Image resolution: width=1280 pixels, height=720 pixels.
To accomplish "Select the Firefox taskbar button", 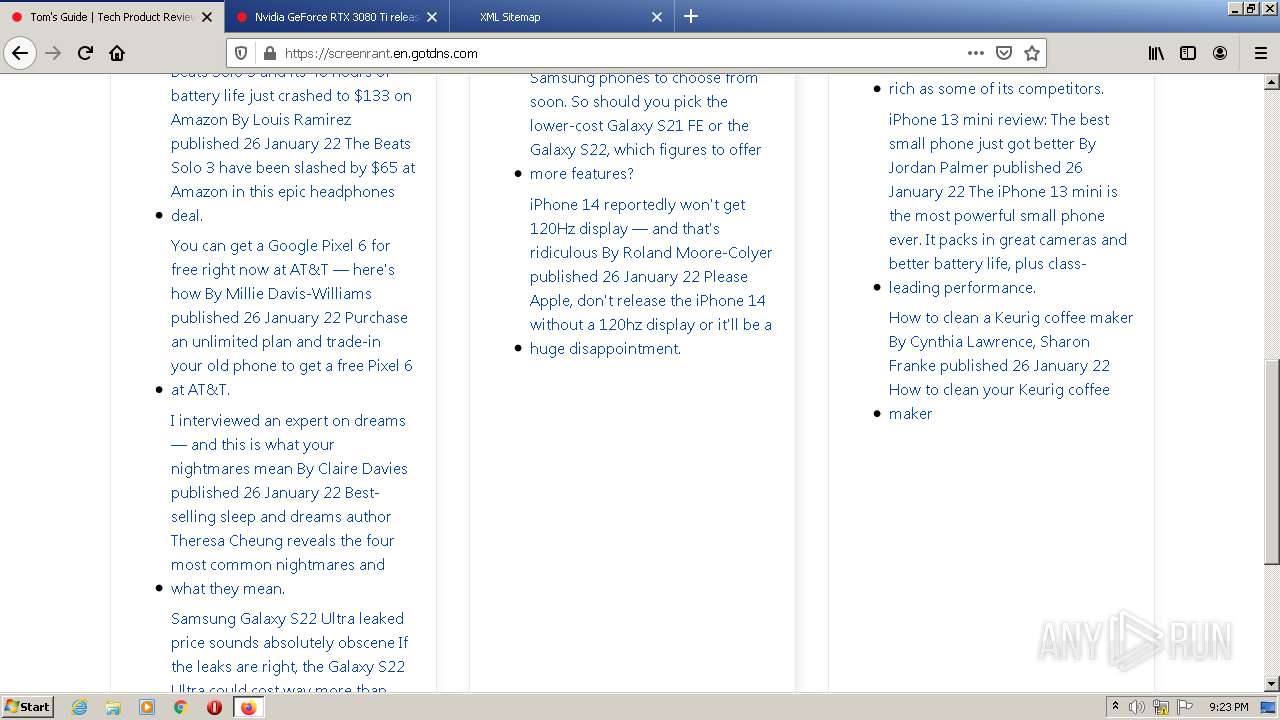I will click(x=248, y=707).
